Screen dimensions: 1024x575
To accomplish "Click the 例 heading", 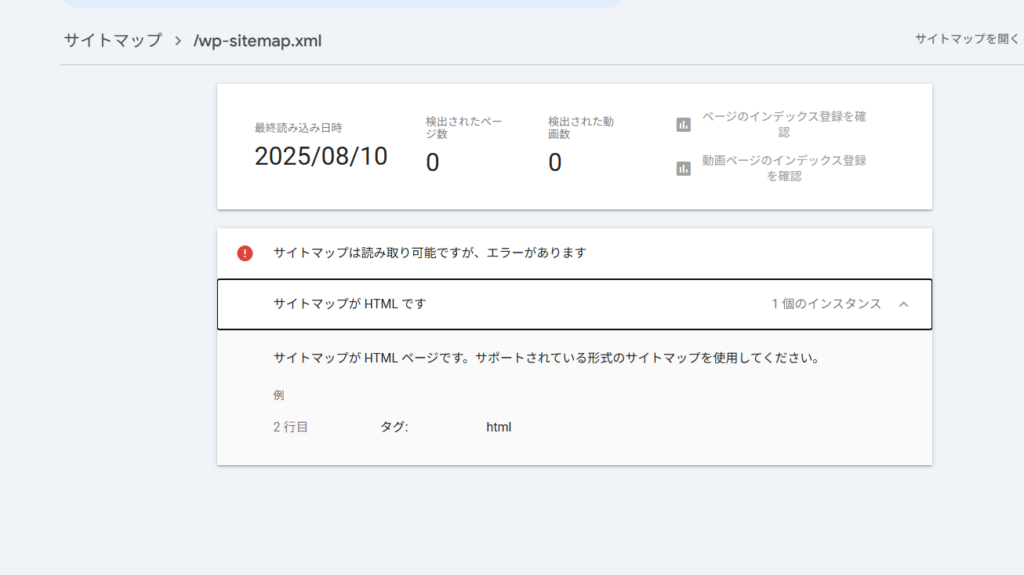I will [x=279, y=395].
